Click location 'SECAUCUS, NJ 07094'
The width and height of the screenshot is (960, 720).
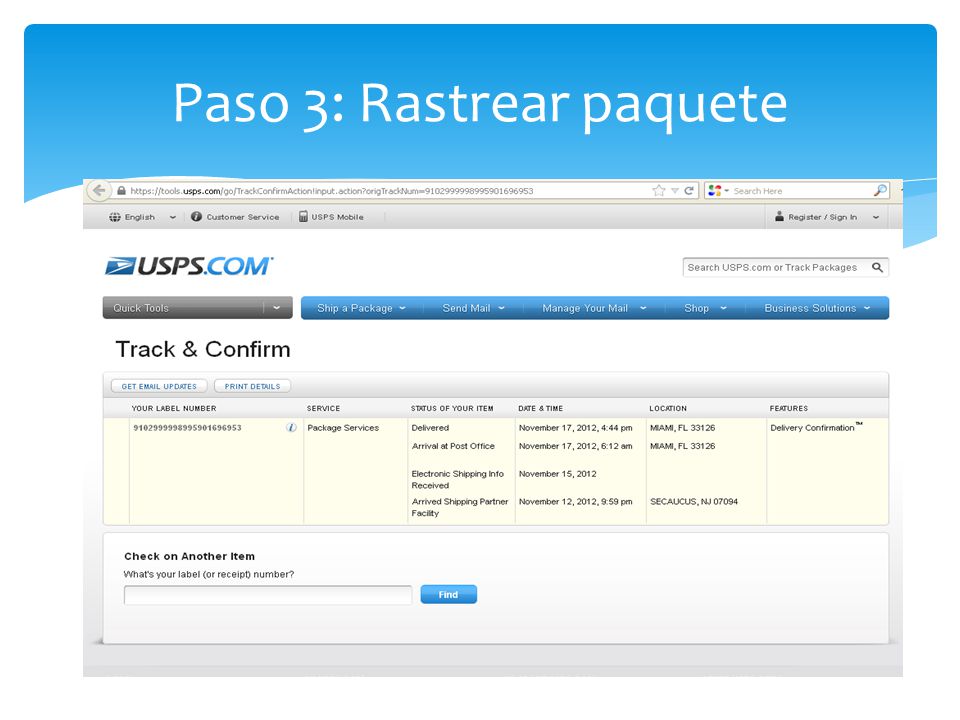click(x=694, y=501)
